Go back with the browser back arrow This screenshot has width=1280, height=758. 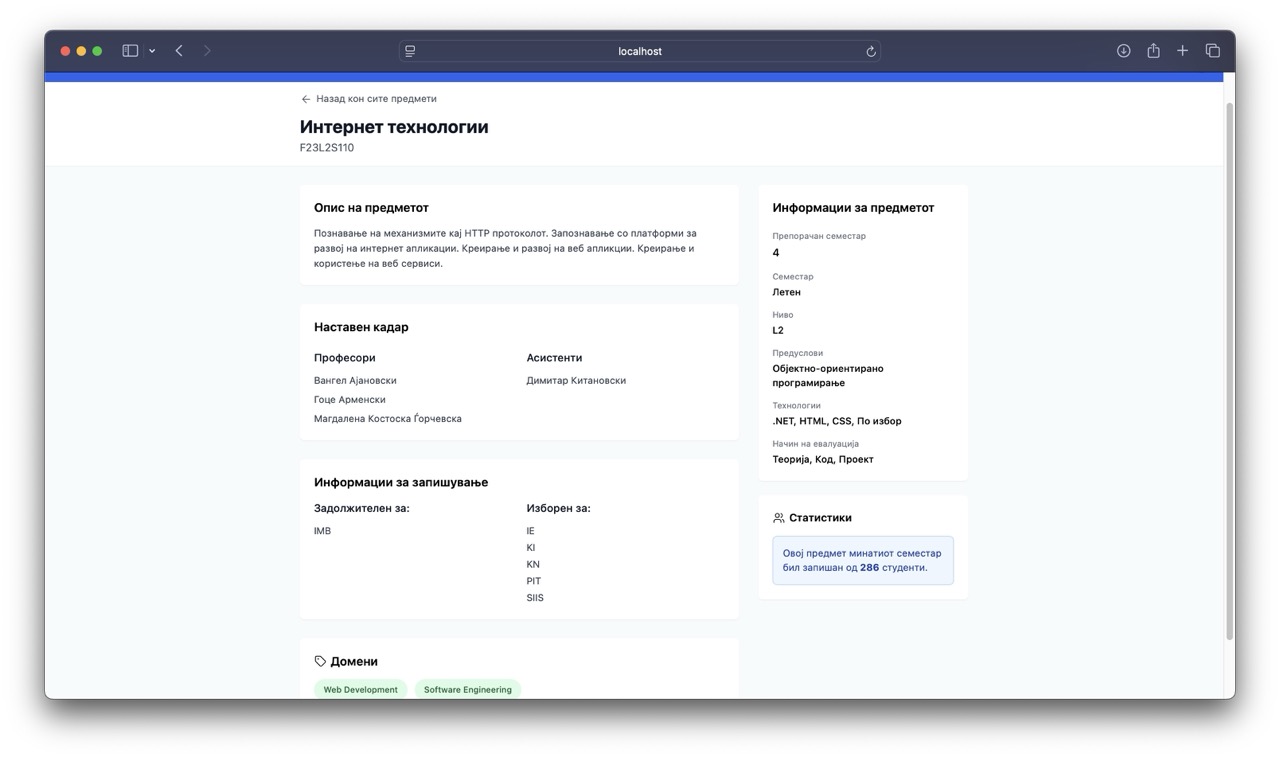[x=179, y=51]
